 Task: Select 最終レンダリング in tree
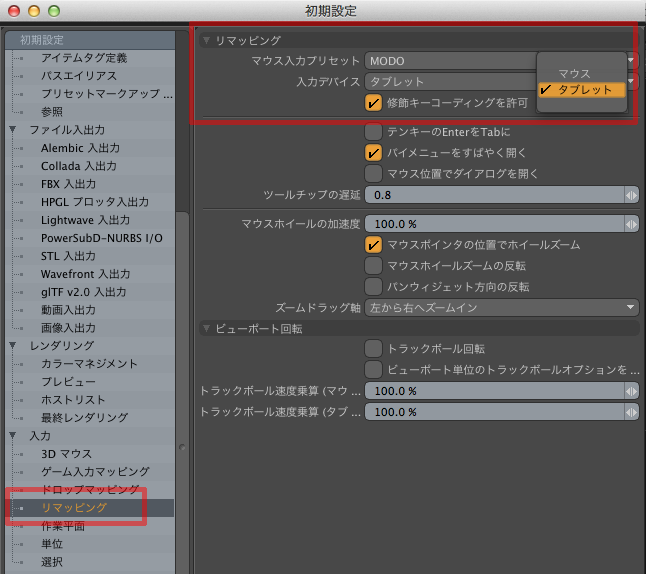(84, 417)
